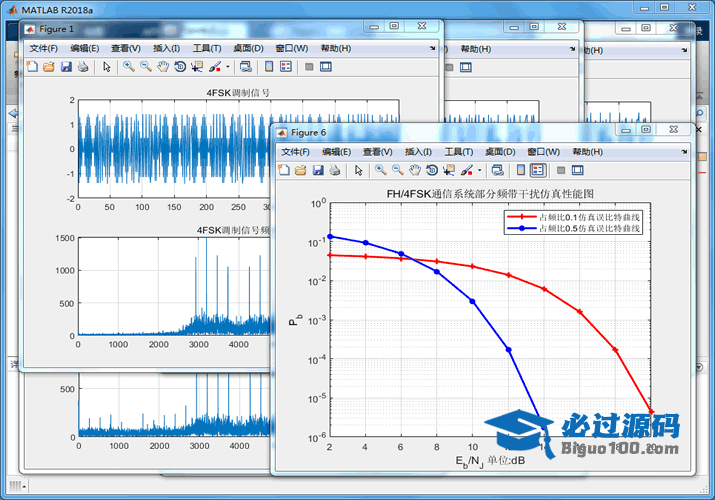Open 查看(V) menu in Figure 6

(378, 152)
